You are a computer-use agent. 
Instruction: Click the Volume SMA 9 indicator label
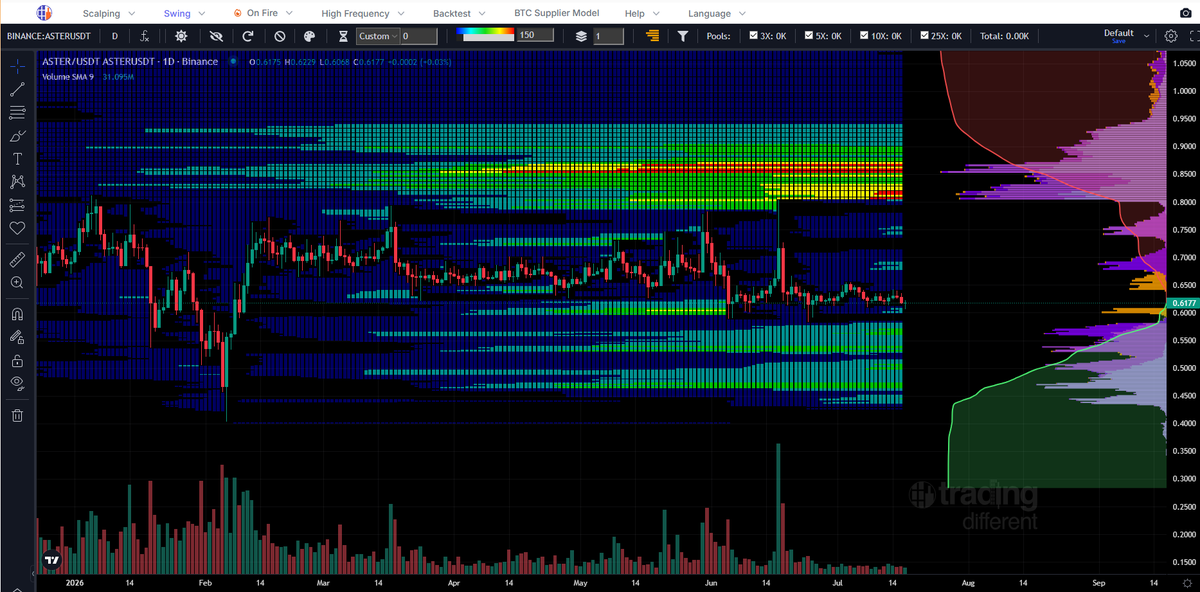click(67, 75)
